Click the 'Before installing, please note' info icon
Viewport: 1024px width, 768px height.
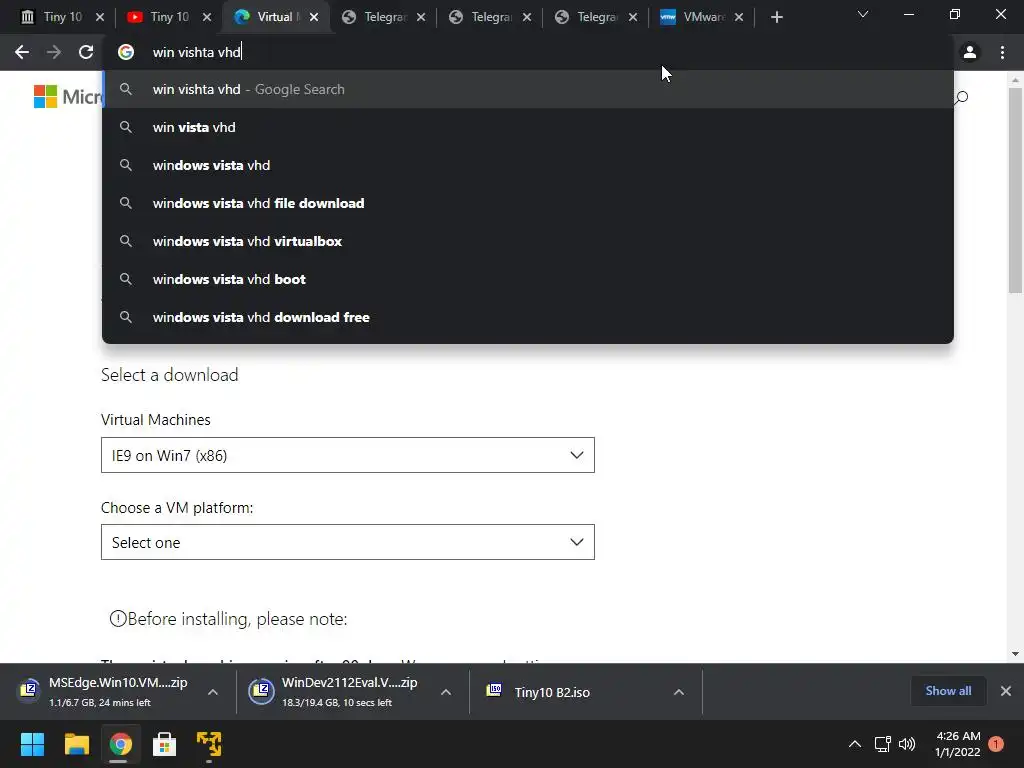tap(118, 618)
